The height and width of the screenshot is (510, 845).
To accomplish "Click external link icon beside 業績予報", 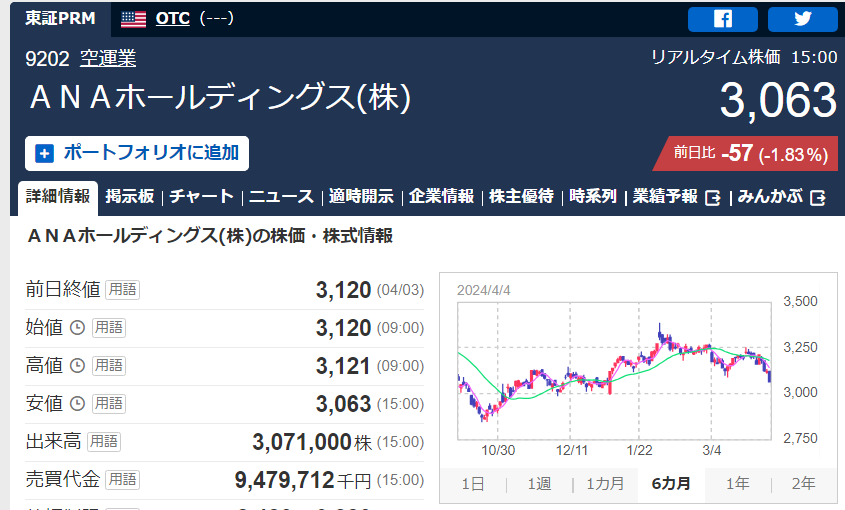I will (712, 198).
